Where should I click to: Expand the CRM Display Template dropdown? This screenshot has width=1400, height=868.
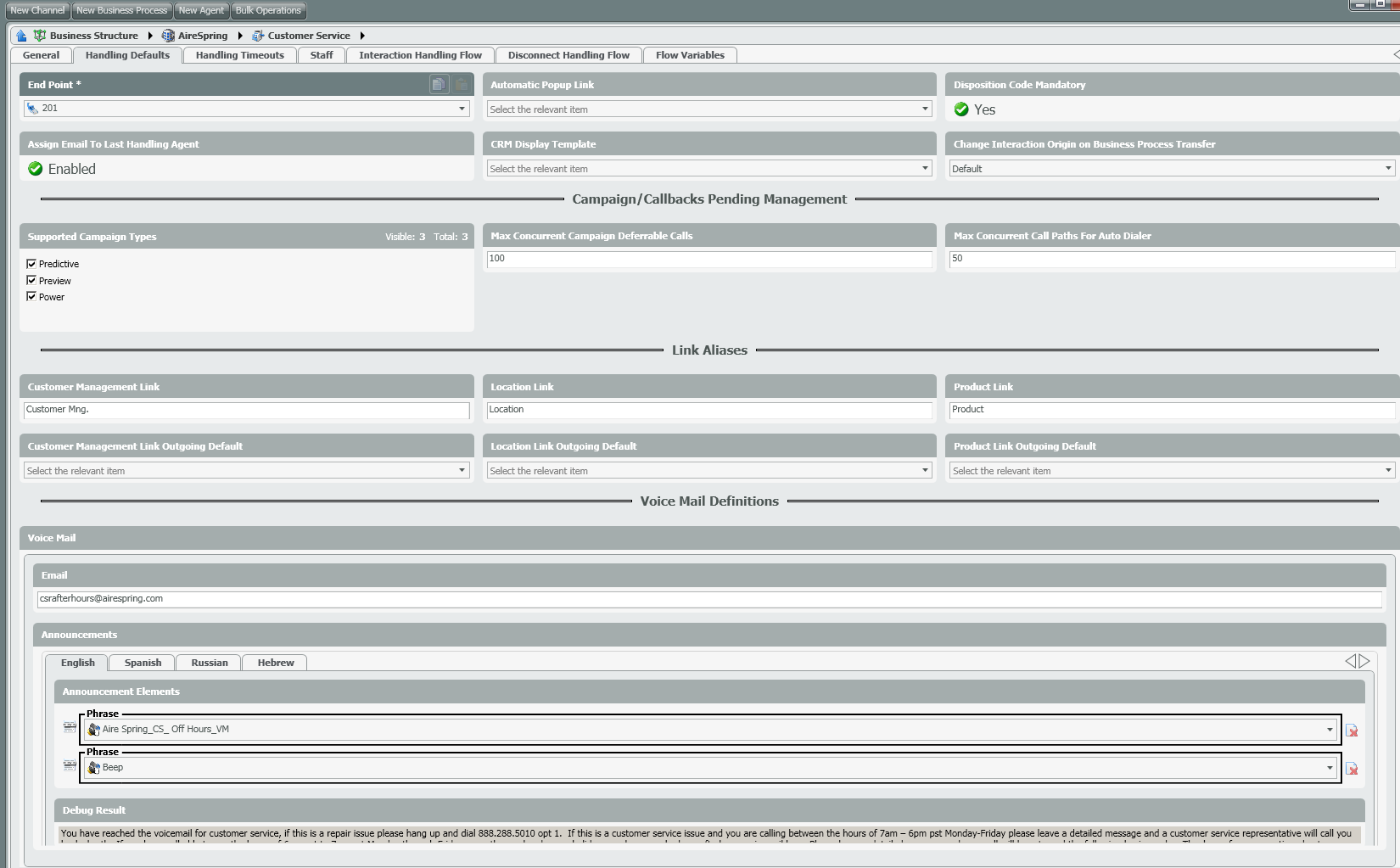click(x=925, y=169)
